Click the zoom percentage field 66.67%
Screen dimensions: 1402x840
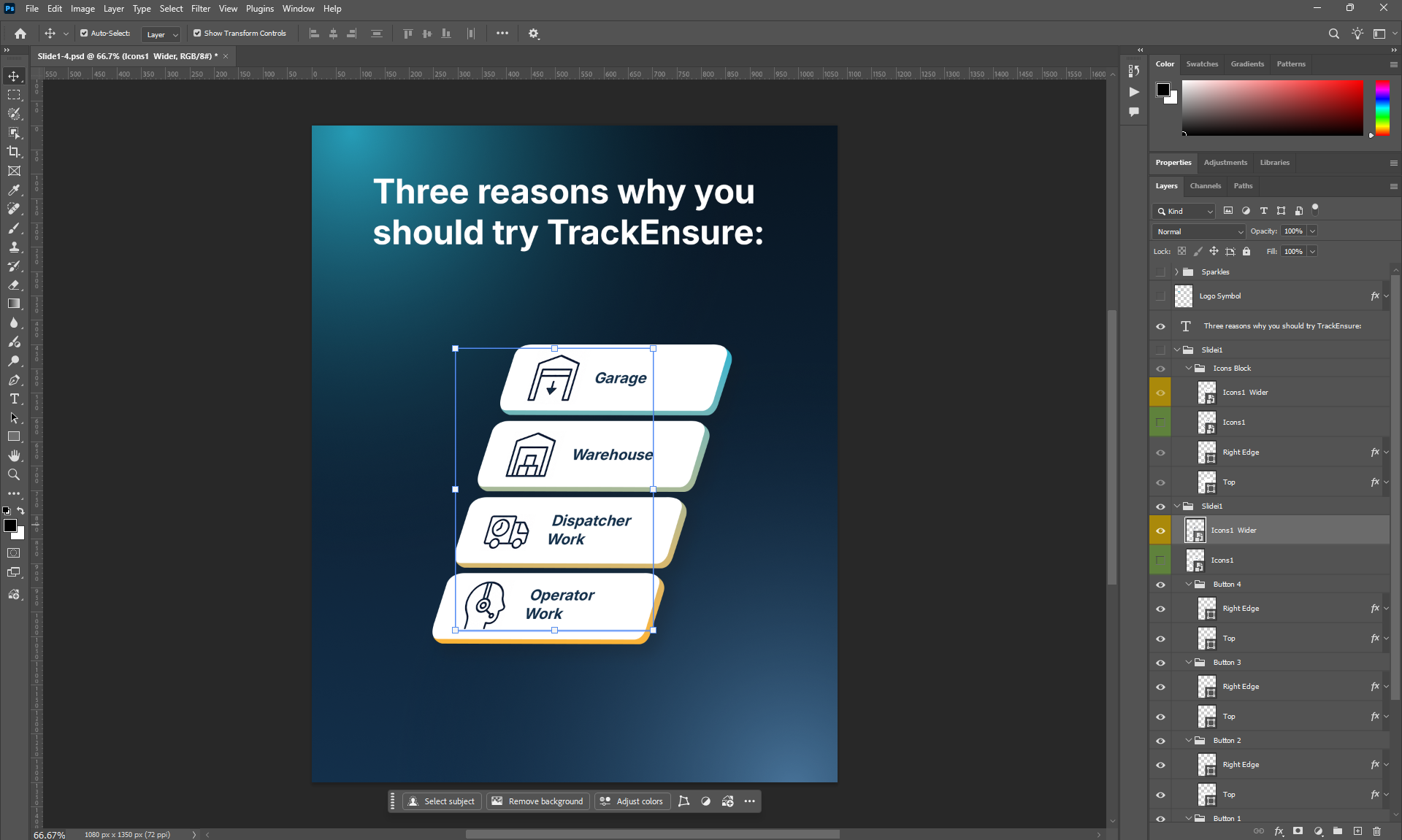coord(50,835)
